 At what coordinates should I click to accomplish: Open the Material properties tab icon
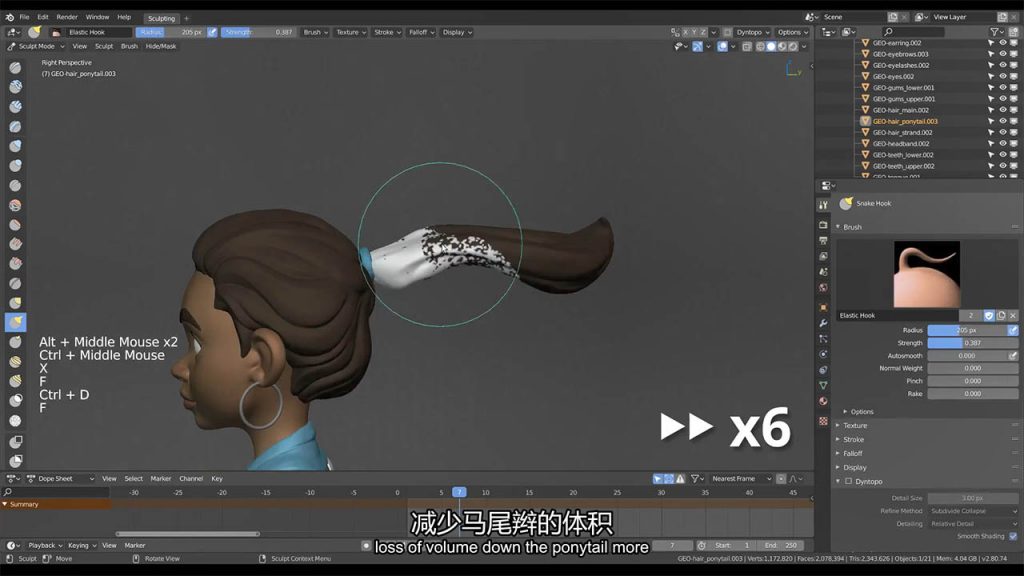(x=824, y=401)
